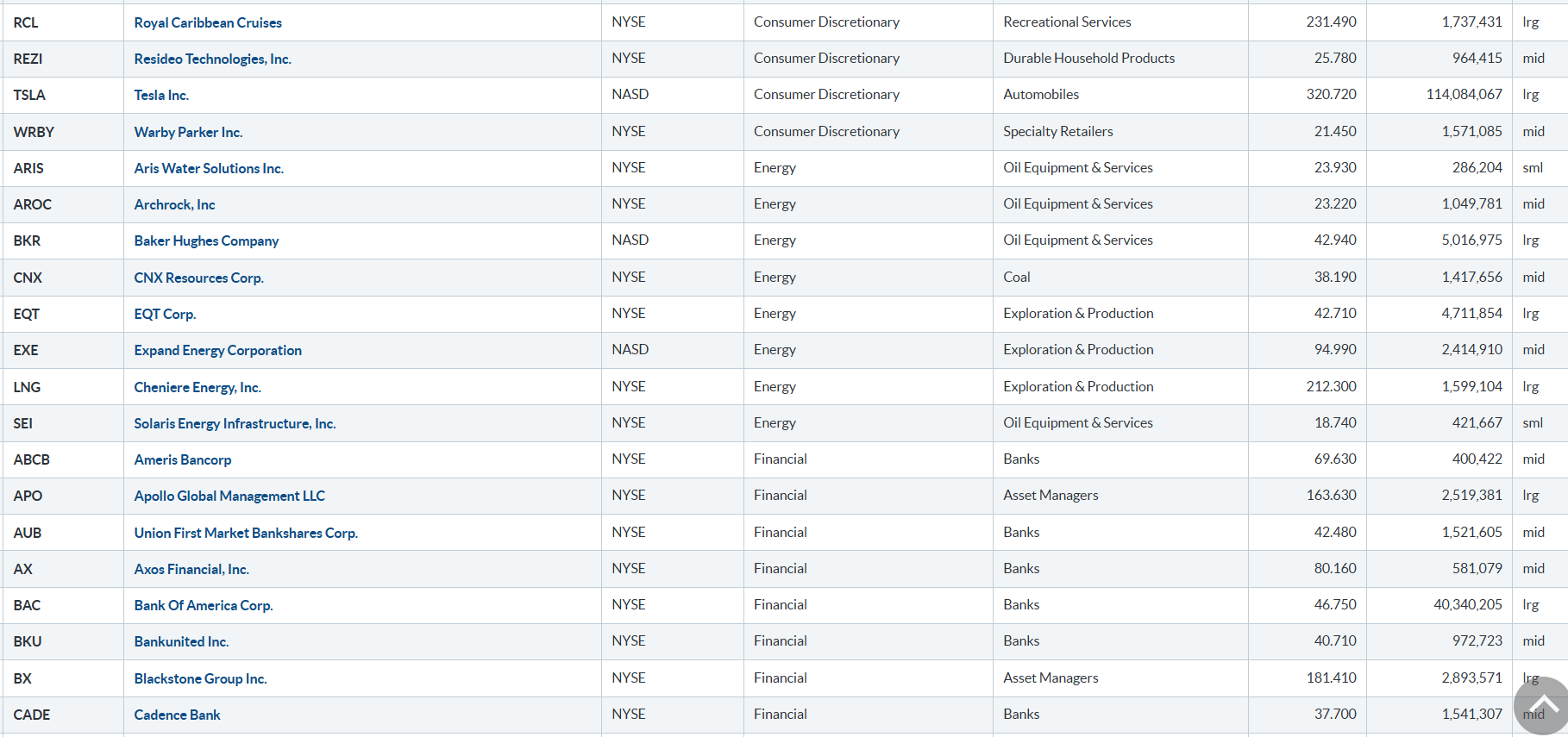Open Solaris Energy Infrastructure, Inc. link
Viewport: 1568px width, 737px height.
(x=235, y=423)
